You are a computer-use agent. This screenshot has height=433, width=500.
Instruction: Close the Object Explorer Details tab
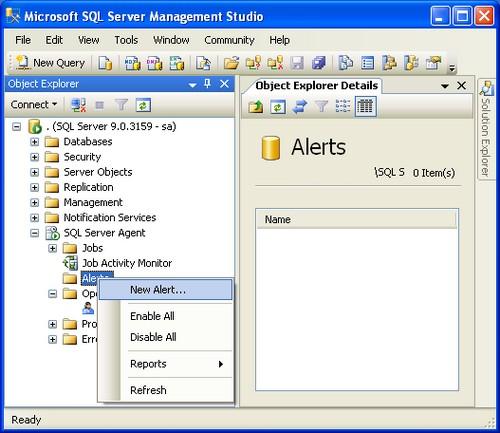pyautogui.click(x=462, y=86)
